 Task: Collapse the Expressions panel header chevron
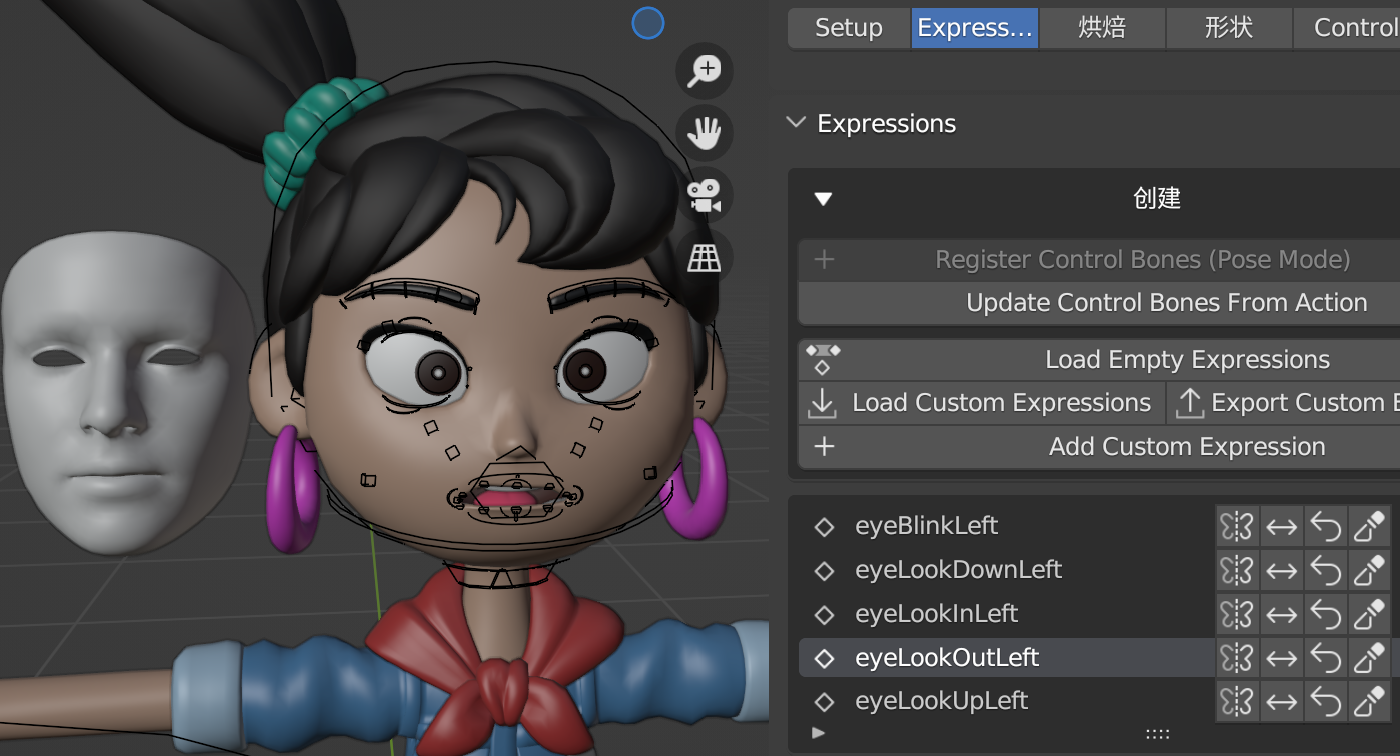coord(796,122)
